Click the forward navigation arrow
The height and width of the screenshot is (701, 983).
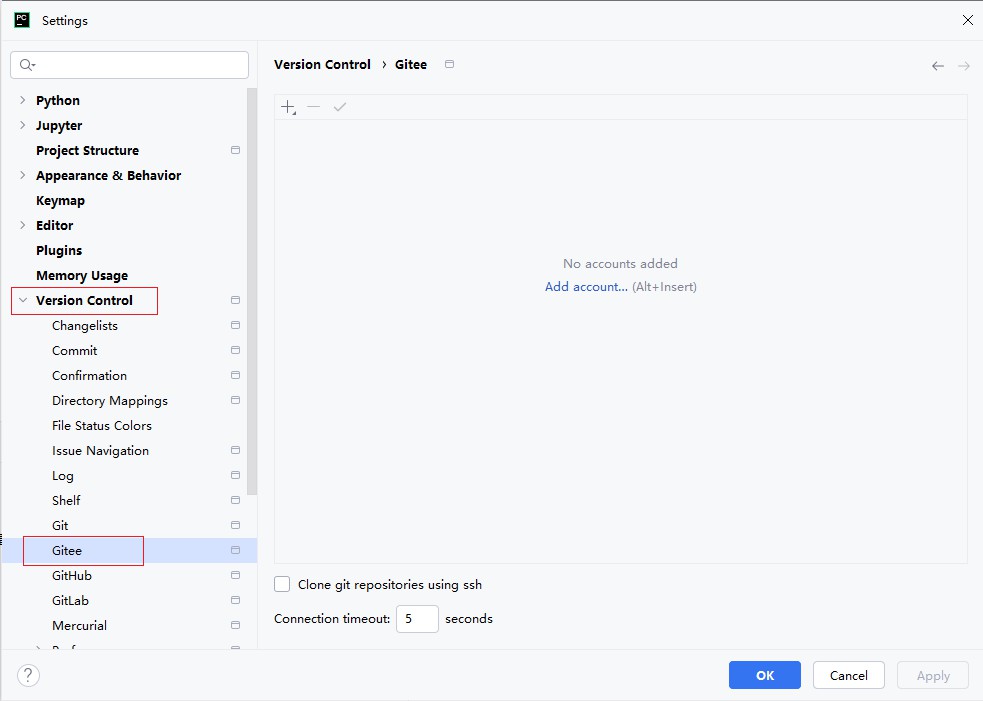pos(964,66)
